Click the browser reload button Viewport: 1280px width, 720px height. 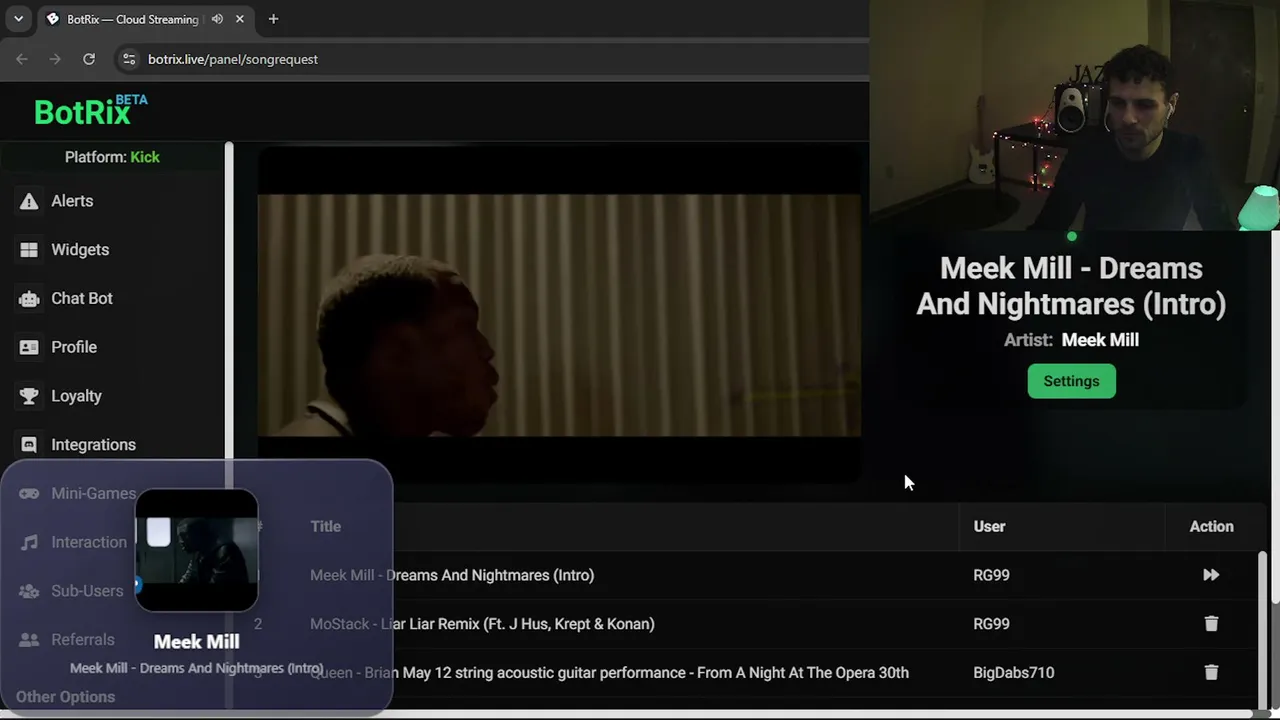(x=89, y=59)
